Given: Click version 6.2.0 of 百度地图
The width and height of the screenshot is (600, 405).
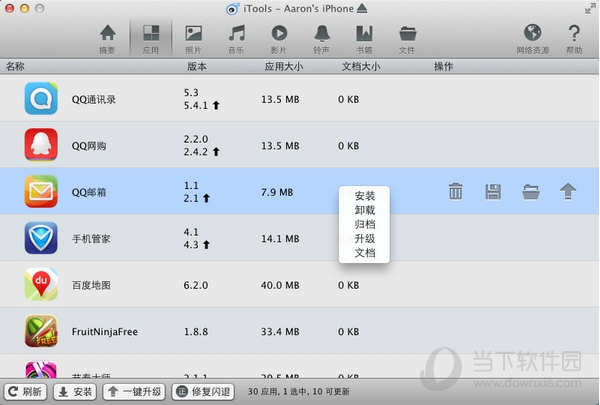Looking at the screenshot, I should click(x=196, y=285).
